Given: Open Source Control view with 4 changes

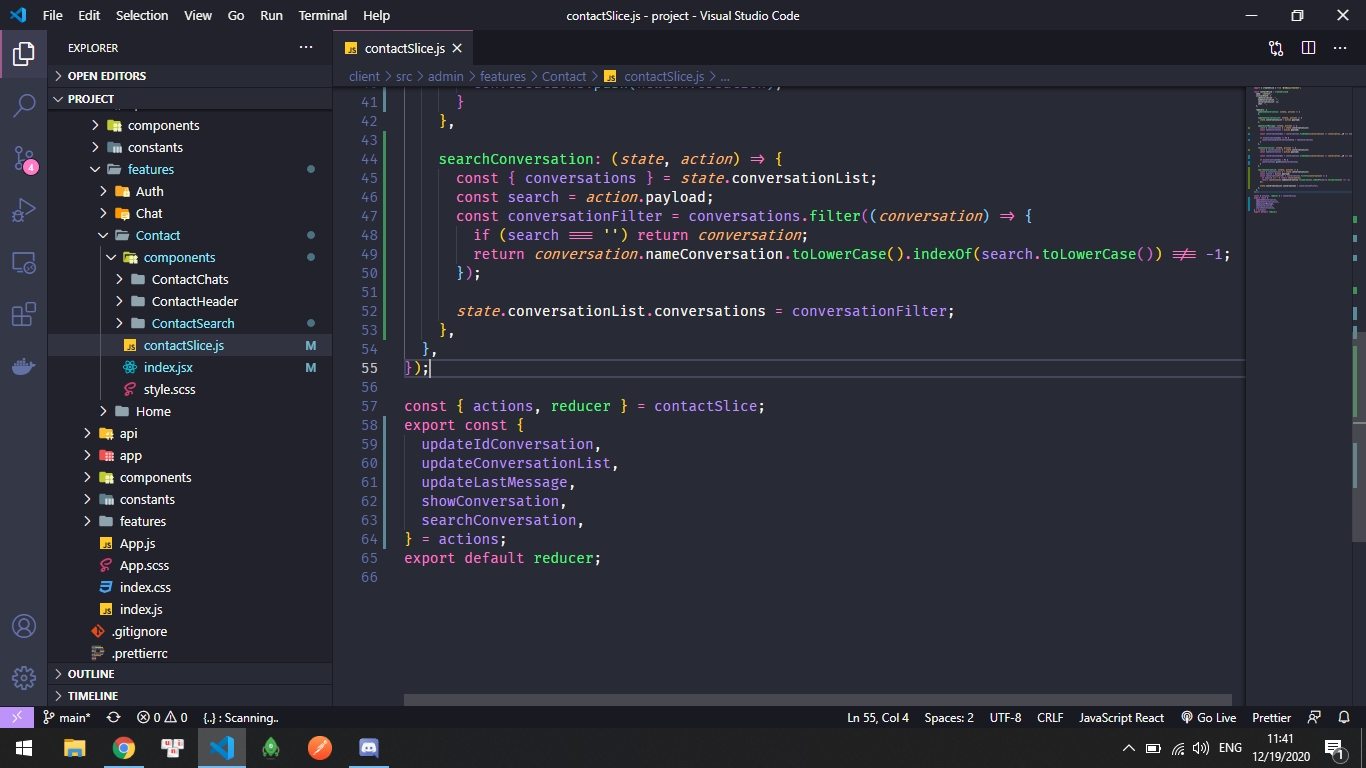Looking at the screenshot, I should (x=24, y=158).
